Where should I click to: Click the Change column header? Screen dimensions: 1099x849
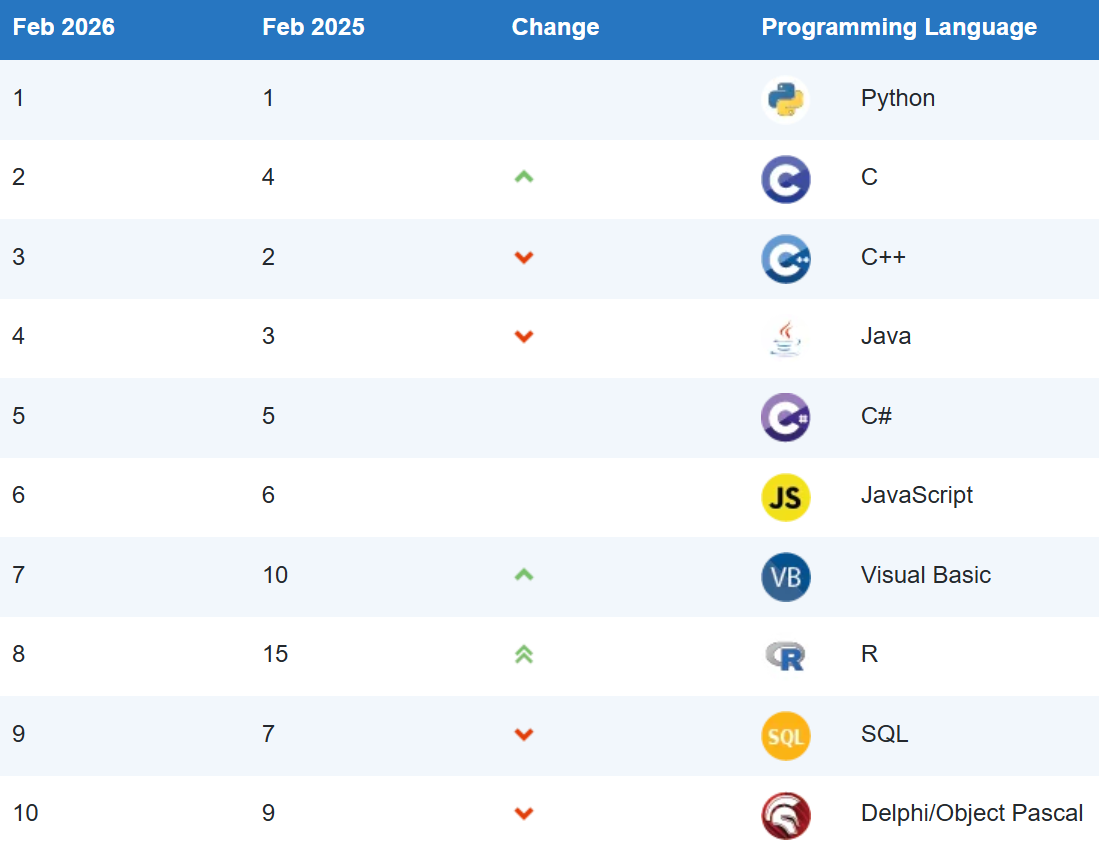[555, 27]
